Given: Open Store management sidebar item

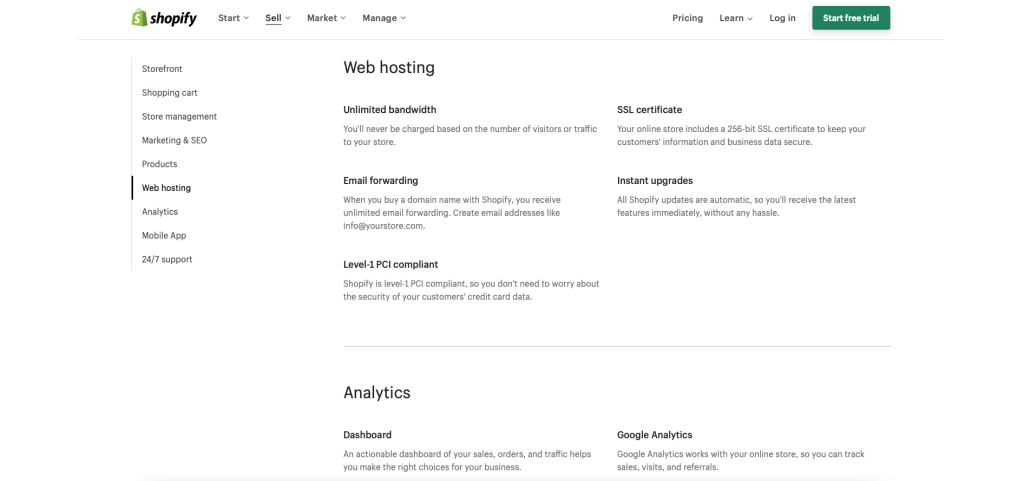Looking at the screenshot, I should pyautogui.click(x=179, y=117).
